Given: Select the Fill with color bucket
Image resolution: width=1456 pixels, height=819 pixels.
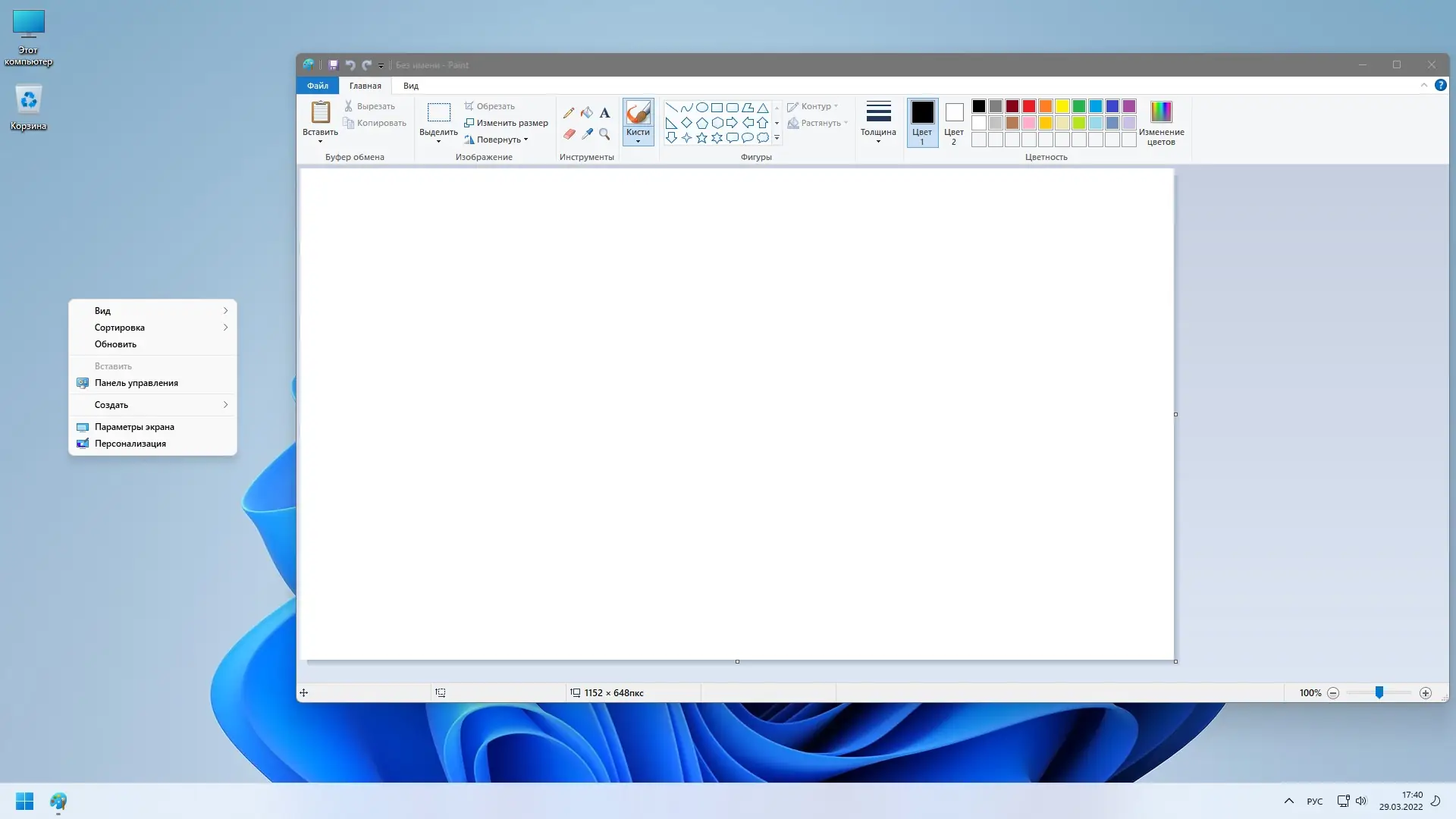Looking at the screenshot, I should [x=587, y=113].
